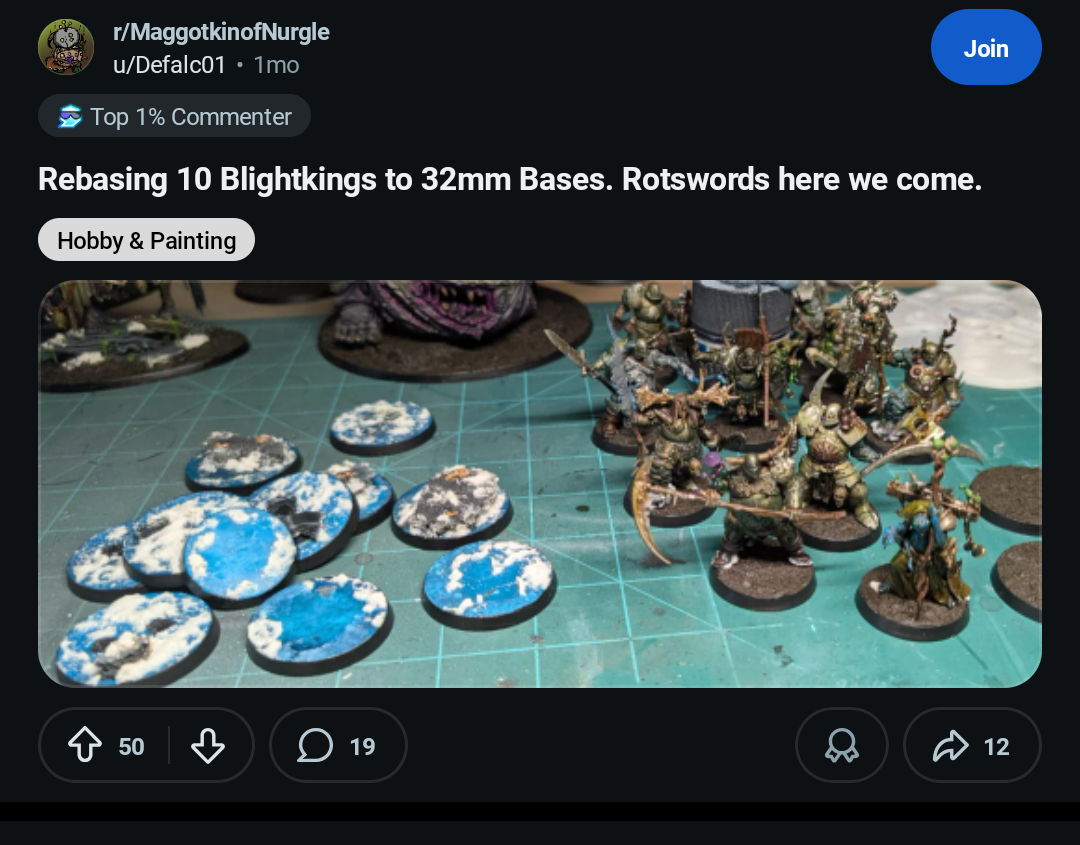Click the Top 1% Commenter label
Viewport: 1080px width, 845px height.
click(x=191, y=116)
